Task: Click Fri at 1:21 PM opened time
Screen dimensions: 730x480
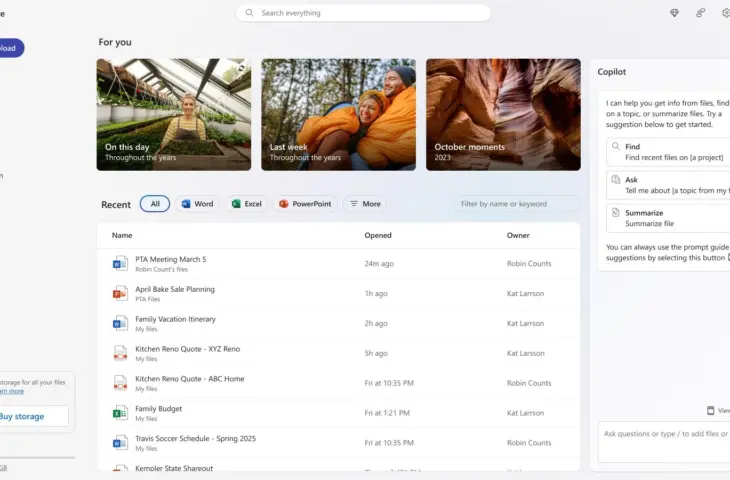Action: (387, 412)
